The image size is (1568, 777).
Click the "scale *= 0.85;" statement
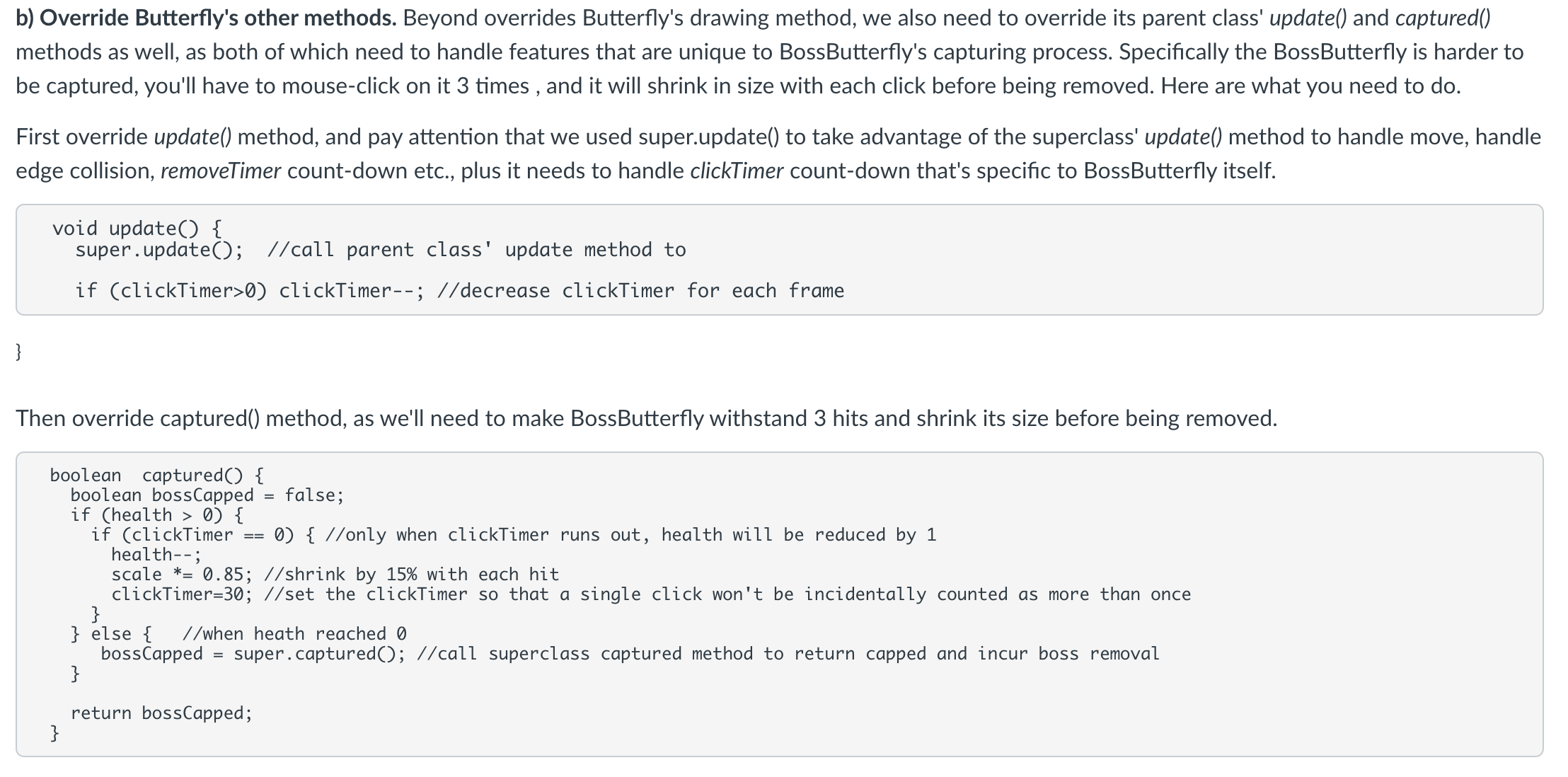coord(182,574)
